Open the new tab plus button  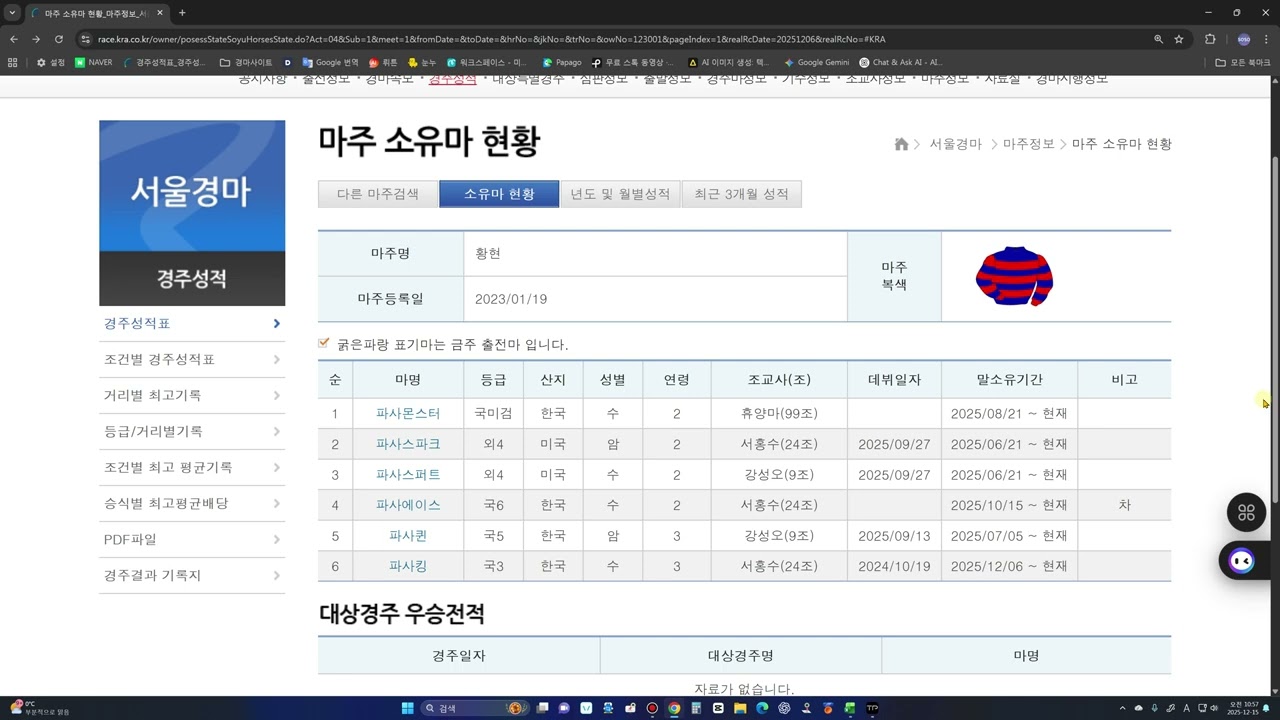coord(182,13)
